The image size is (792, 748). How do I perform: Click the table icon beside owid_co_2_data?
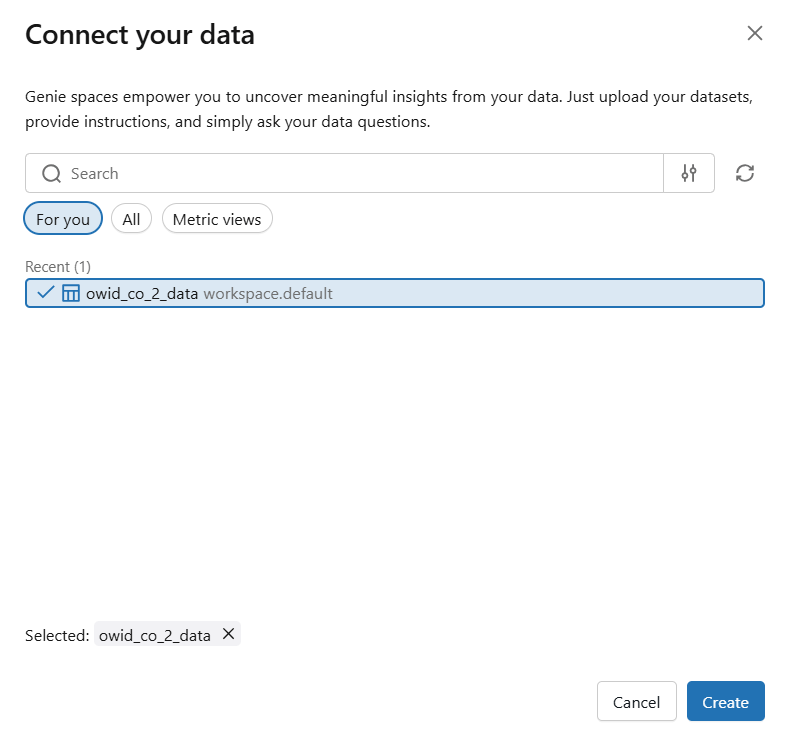(x=71, y=293)
